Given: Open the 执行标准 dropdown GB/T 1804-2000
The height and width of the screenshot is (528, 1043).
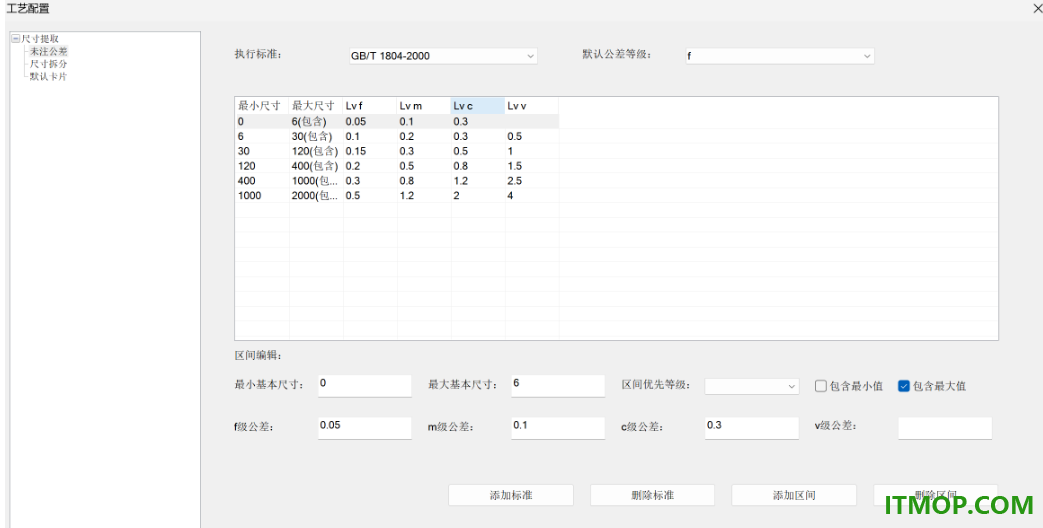Looking at the screenshot, I should (x=443, y=56).
